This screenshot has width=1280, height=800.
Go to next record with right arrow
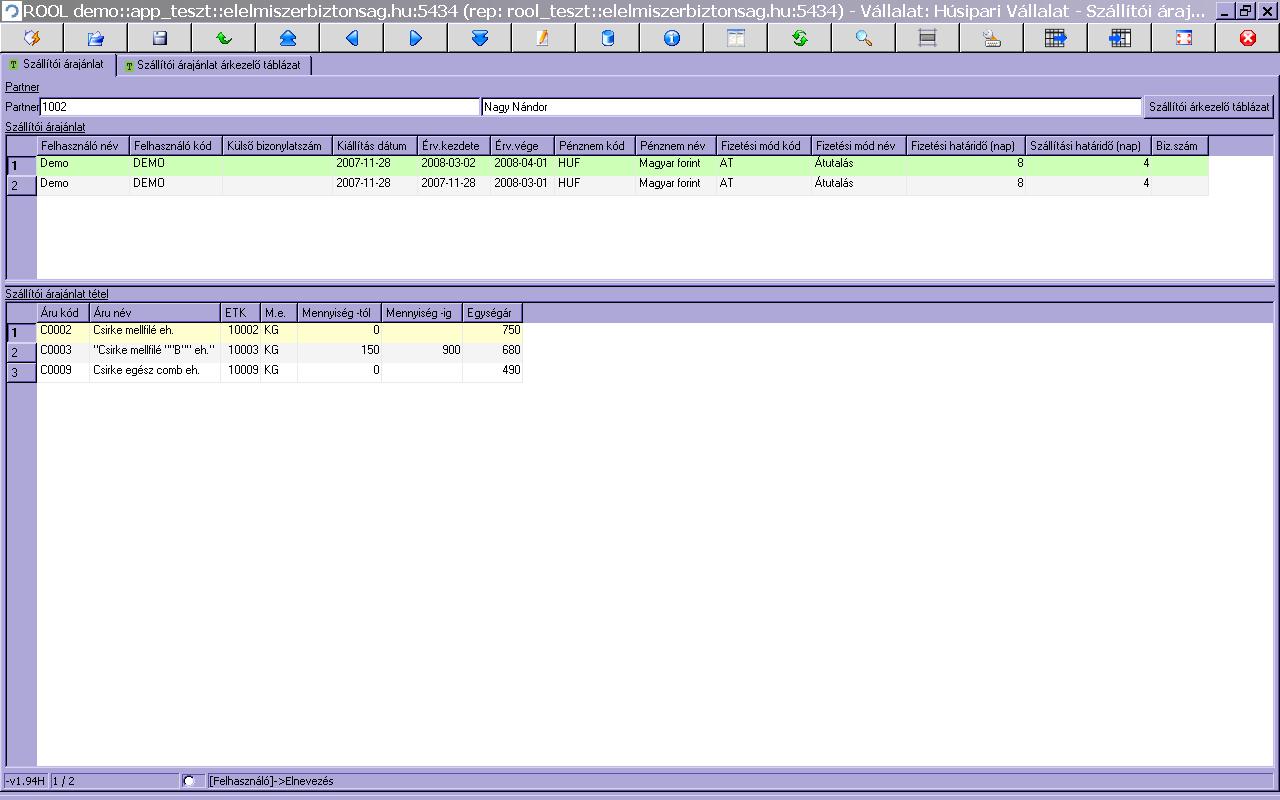pyautogui.click(x=416, y=38)
